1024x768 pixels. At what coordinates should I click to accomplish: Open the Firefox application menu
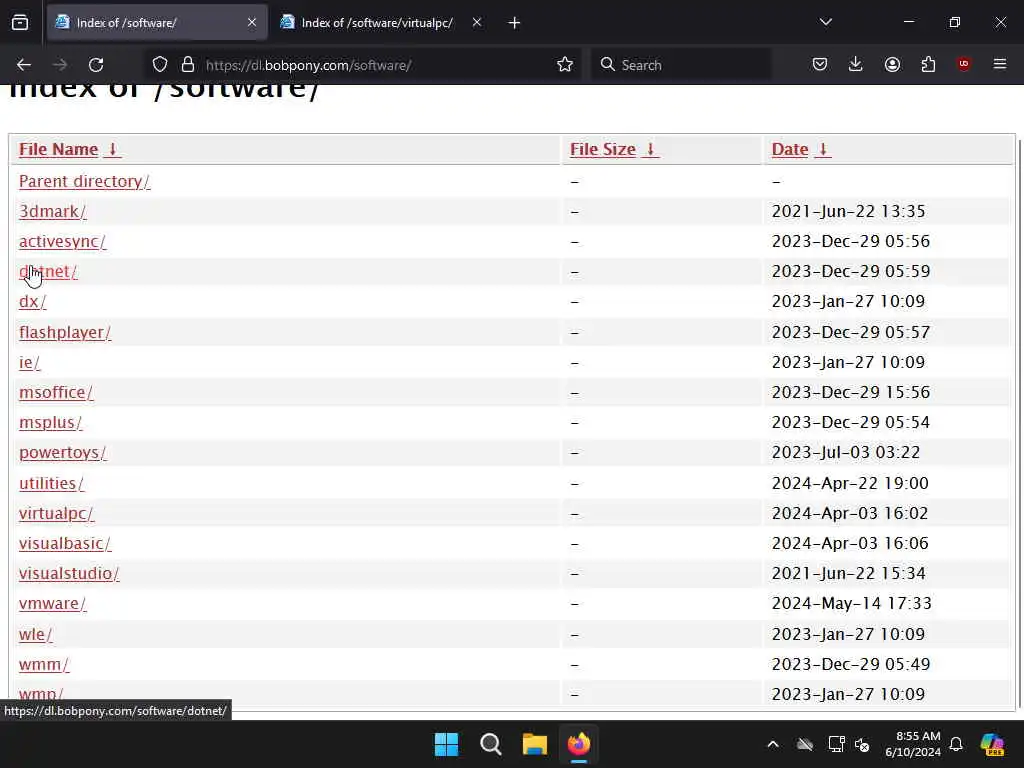point(1000,64)
